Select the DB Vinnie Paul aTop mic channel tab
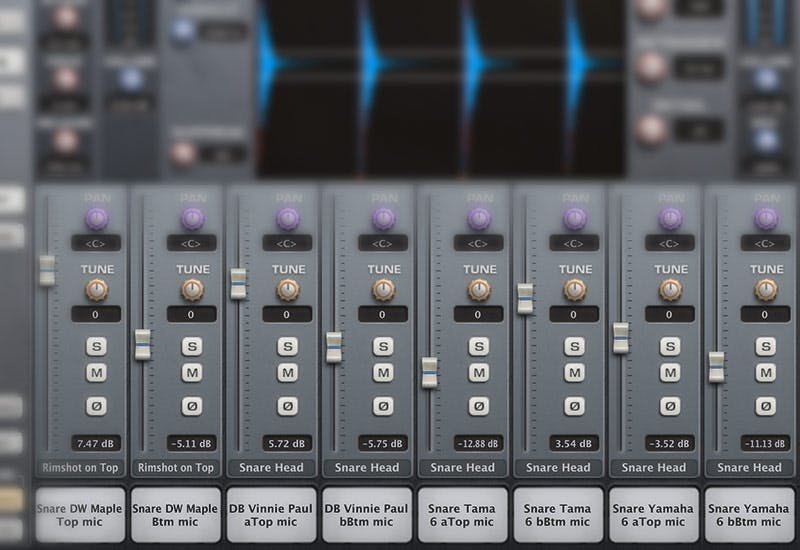The image size is (800, 550). click(271, 515)
